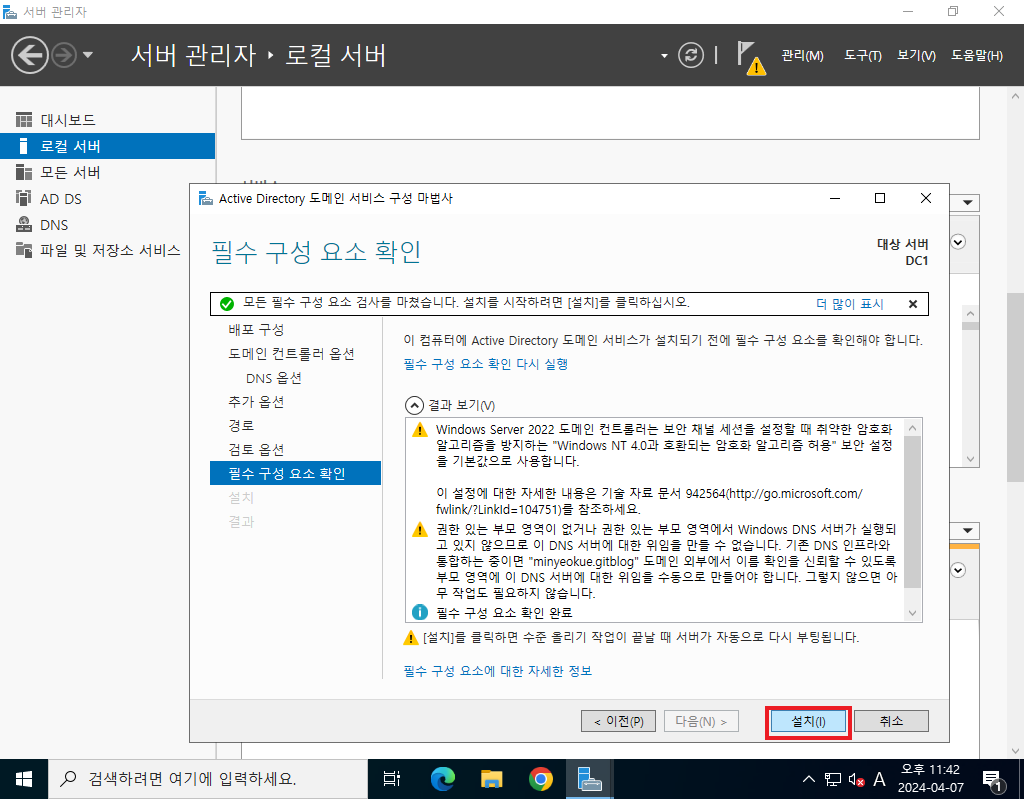1024x799 pixels.
Task: Go to DNS 옵션 wizard step
Action: (274, 378)
